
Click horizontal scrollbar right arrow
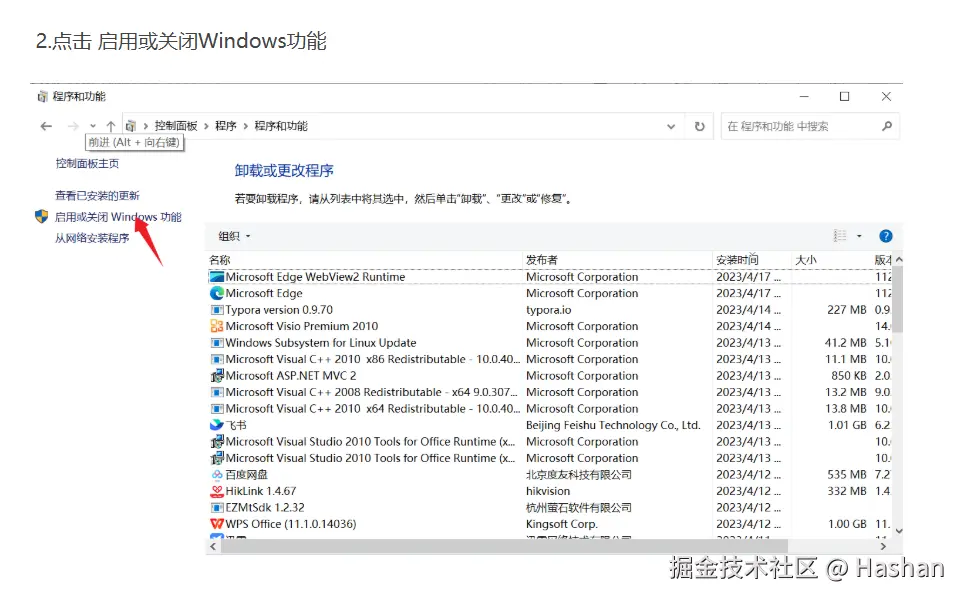click(x=883, y=547)
